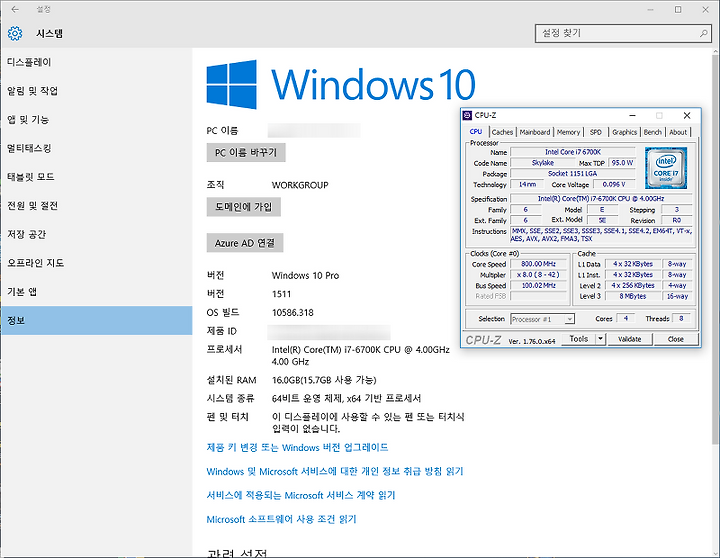Click the version number 1511
720x558 pixels.
tap(281, 294)
